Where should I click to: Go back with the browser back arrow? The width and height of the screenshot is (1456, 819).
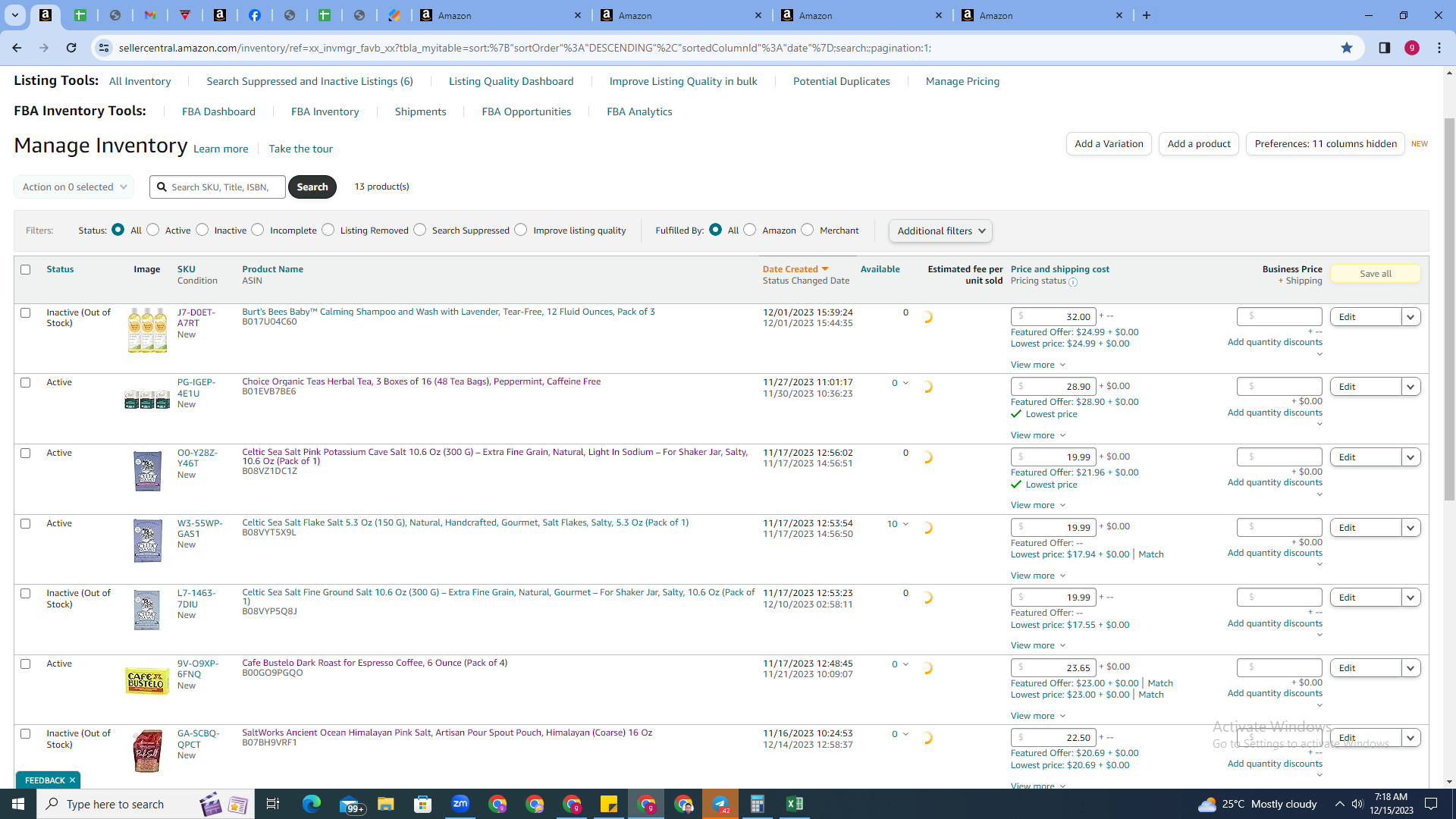tap(17, 48)
